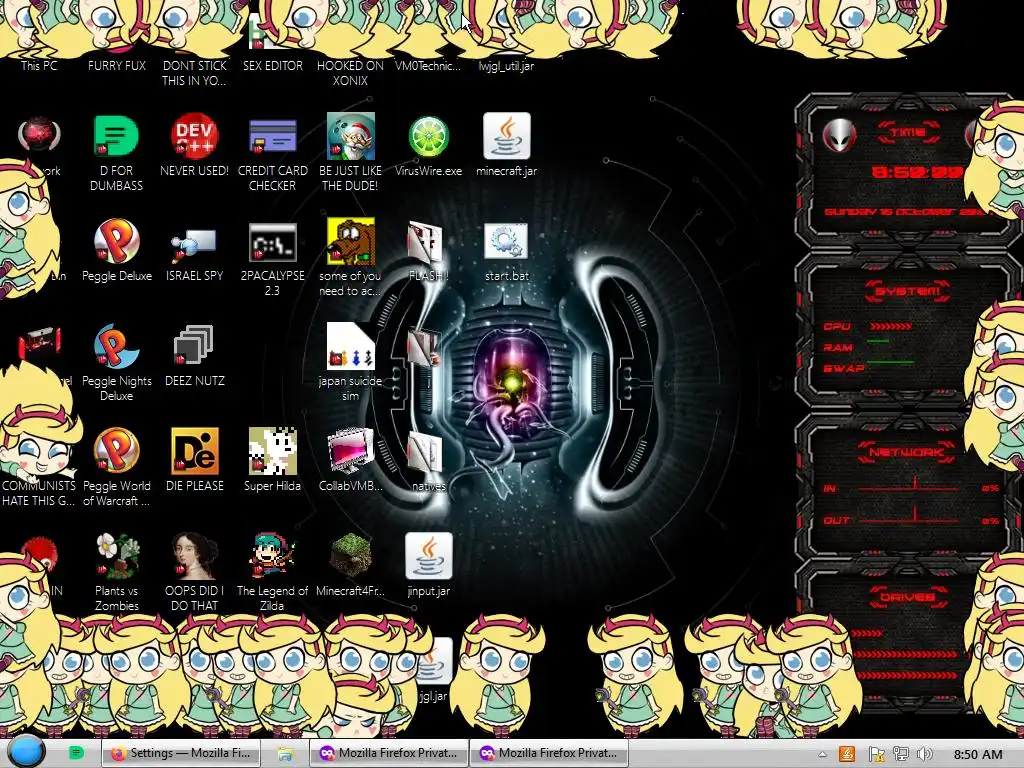Select the ISRAEL SPY icon
The height and width of the screenshot is (768, 1024).
194,244
